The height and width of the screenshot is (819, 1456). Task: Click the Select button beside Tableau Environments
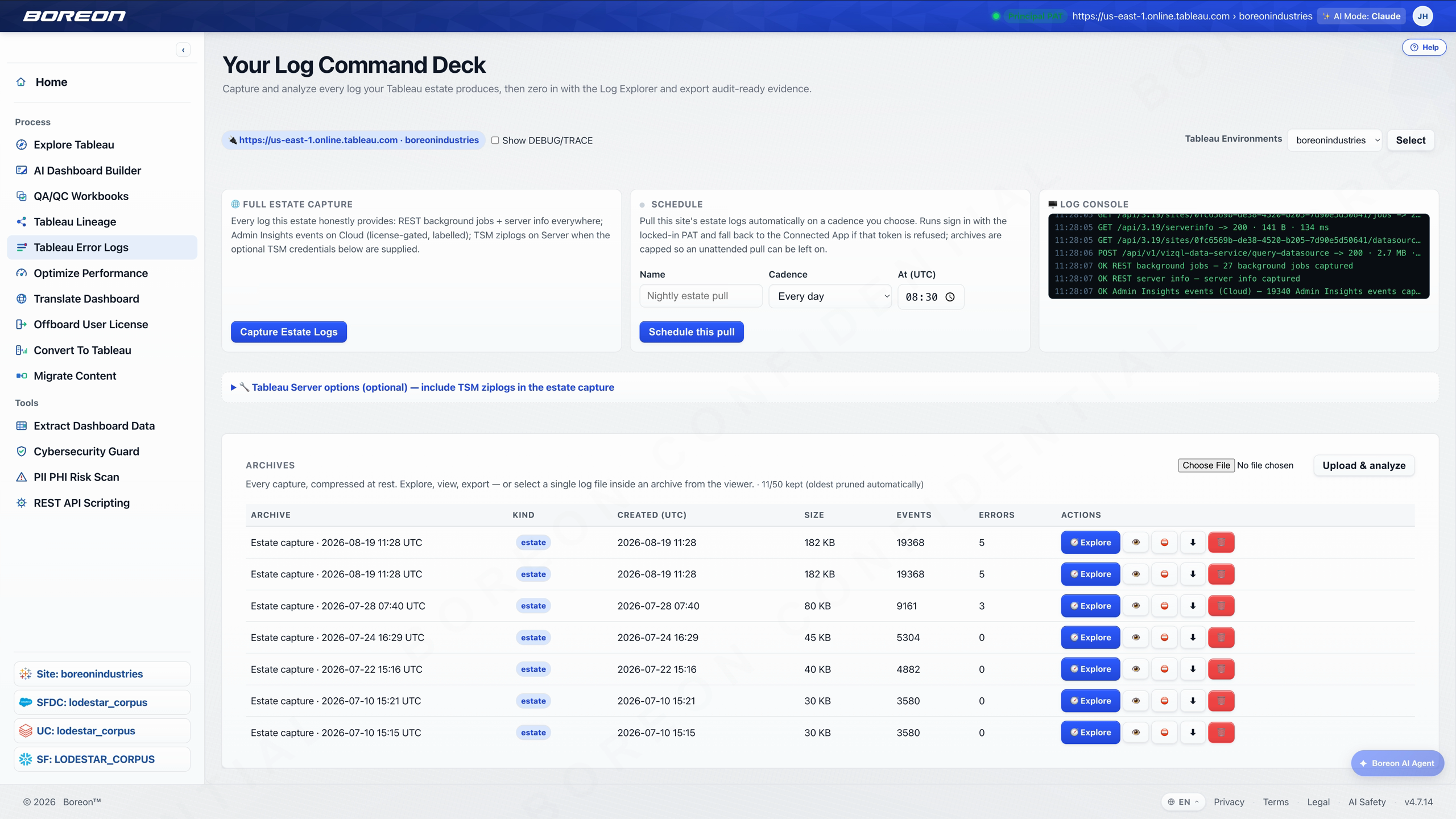point(1410,140)
